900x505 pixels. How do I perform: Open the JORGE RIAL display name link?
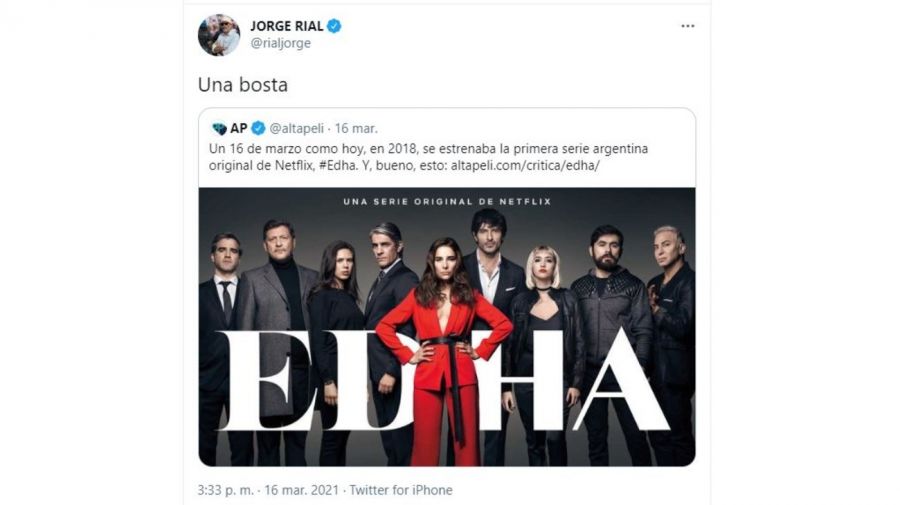click(286, 26)
